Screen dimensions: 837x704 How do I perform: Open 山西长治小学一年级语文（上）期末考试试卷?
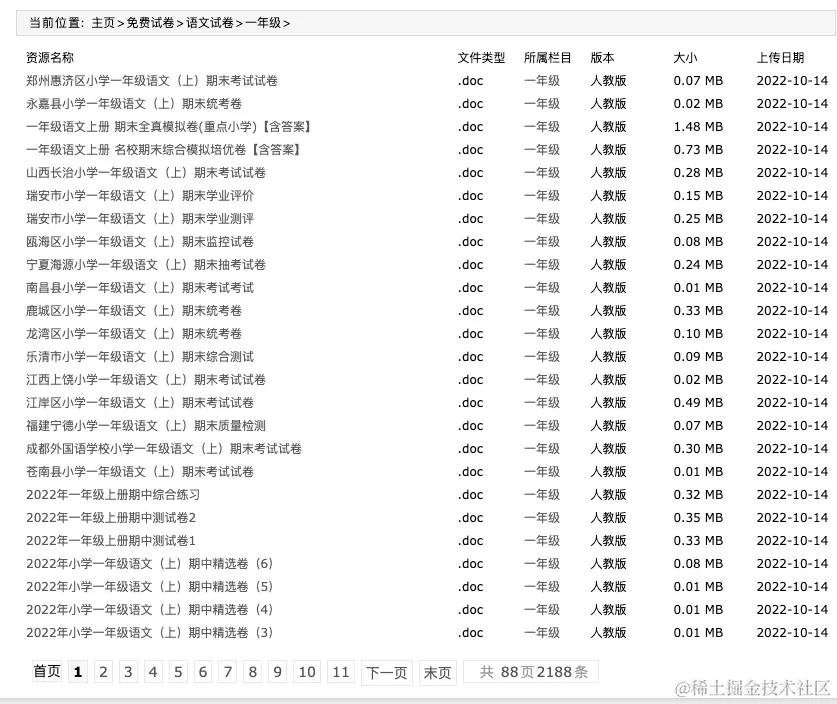point(146,172)
